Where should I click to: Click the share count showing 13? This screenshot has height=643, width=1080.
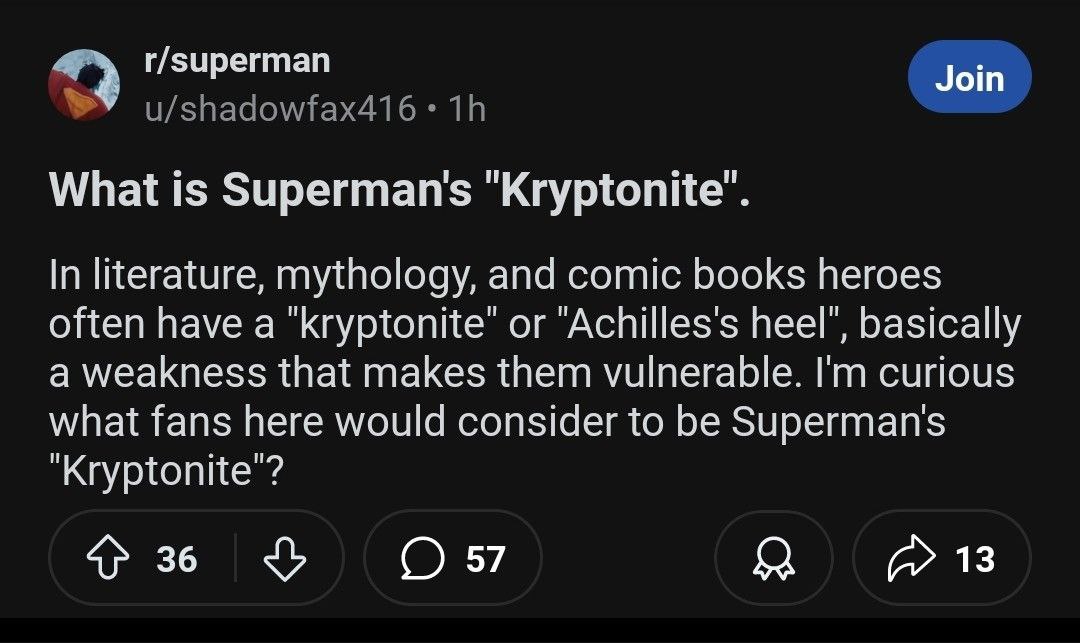(975, 559)
